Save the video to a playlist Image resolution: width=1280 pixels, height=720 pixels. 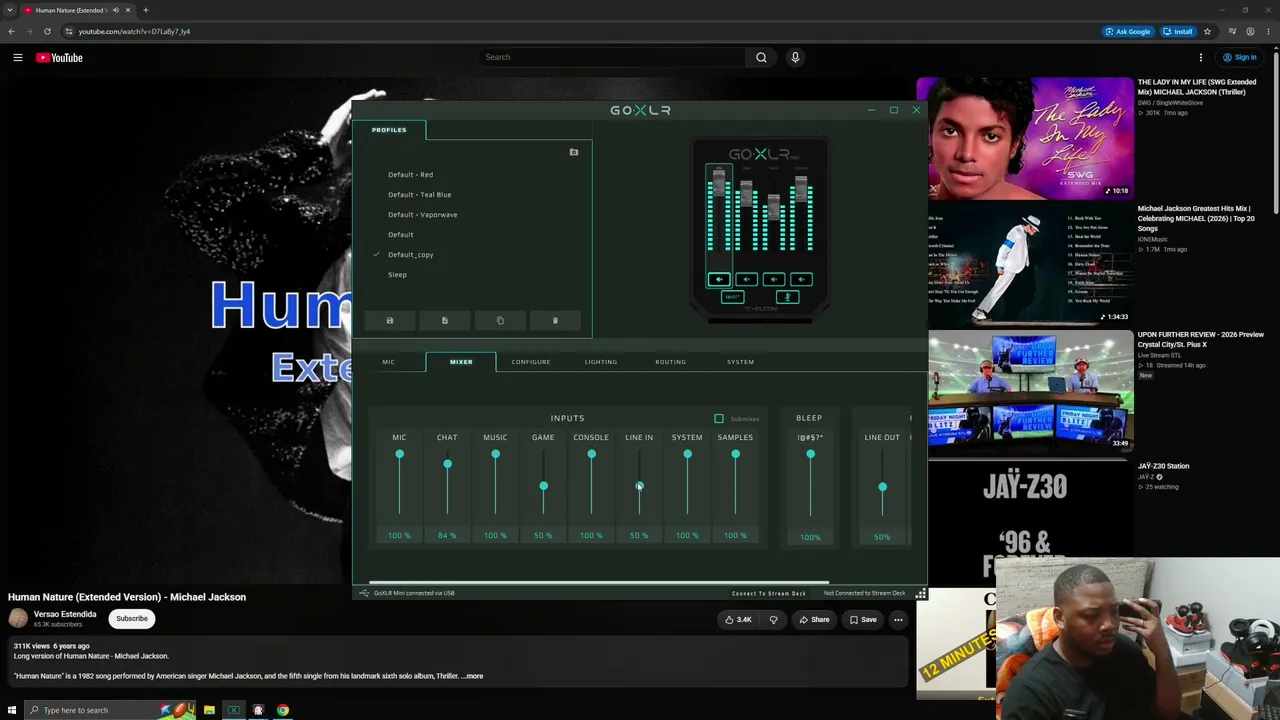863,620
